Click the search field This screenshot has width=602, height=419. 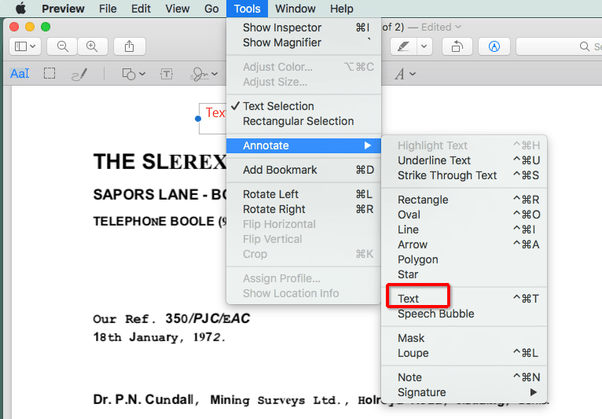click(559, 46)
